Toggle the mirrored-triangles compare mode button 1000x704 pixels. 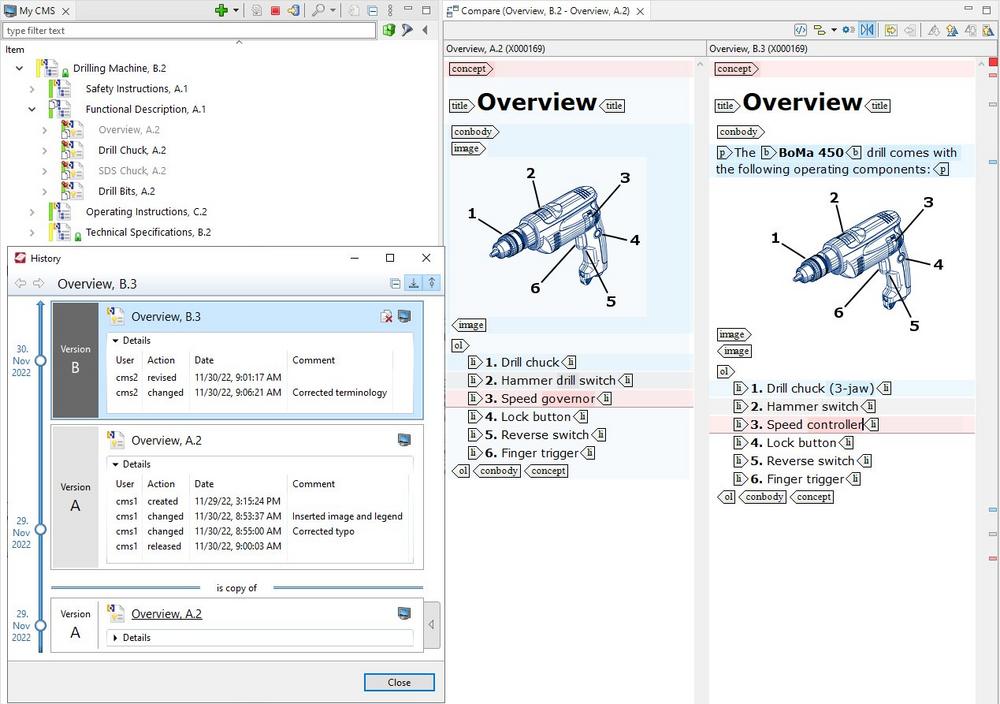[x=867, y=30]
